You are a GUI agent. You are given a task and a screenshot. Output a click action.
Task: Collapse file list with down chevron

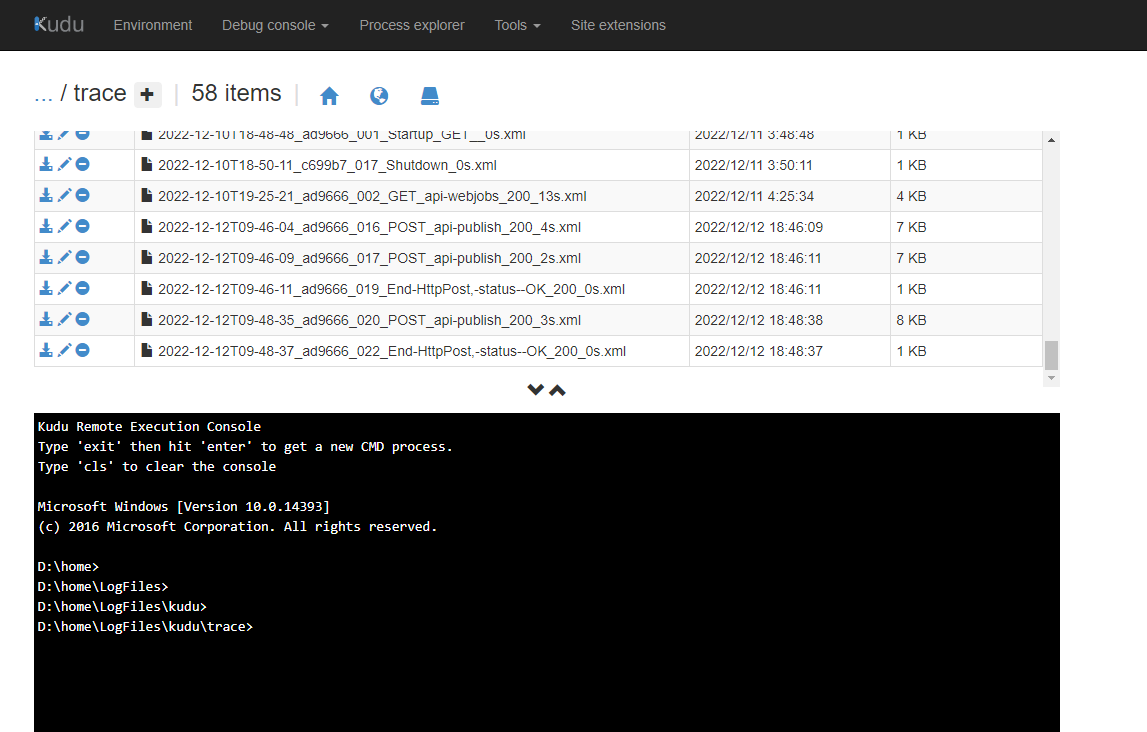pos(535,389)
